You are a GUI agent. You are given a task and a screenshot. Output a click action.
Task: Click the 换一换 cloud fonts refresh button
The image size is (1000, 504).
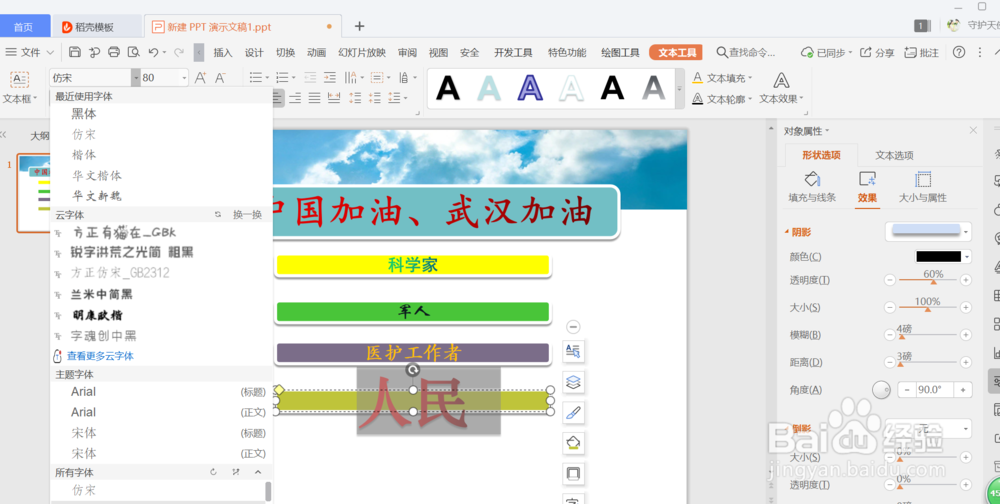(247, 215)
